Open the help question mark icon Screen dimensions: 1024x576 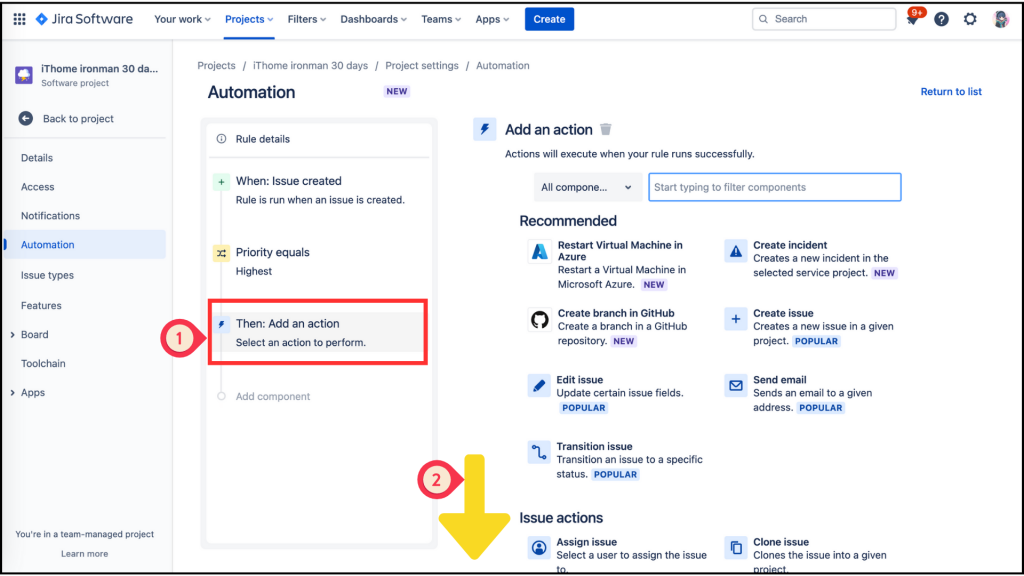click(941, 20)
